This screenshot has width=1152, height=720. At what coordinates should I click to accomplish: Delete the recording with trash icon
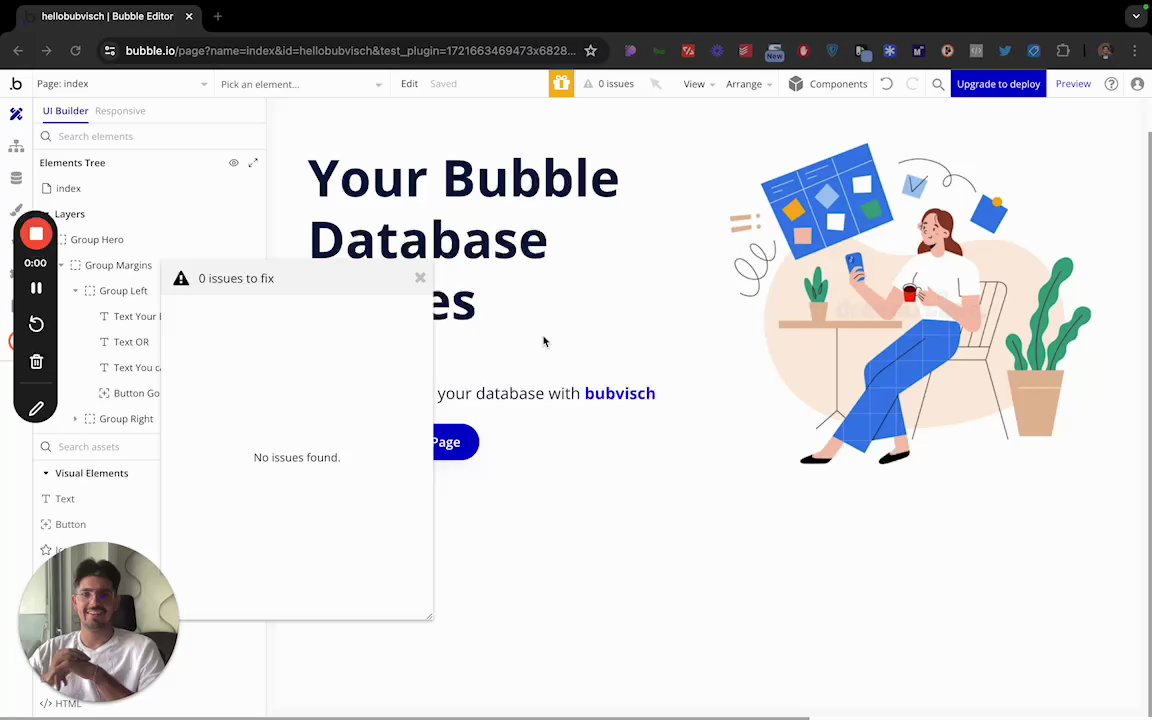pos(36,361)
